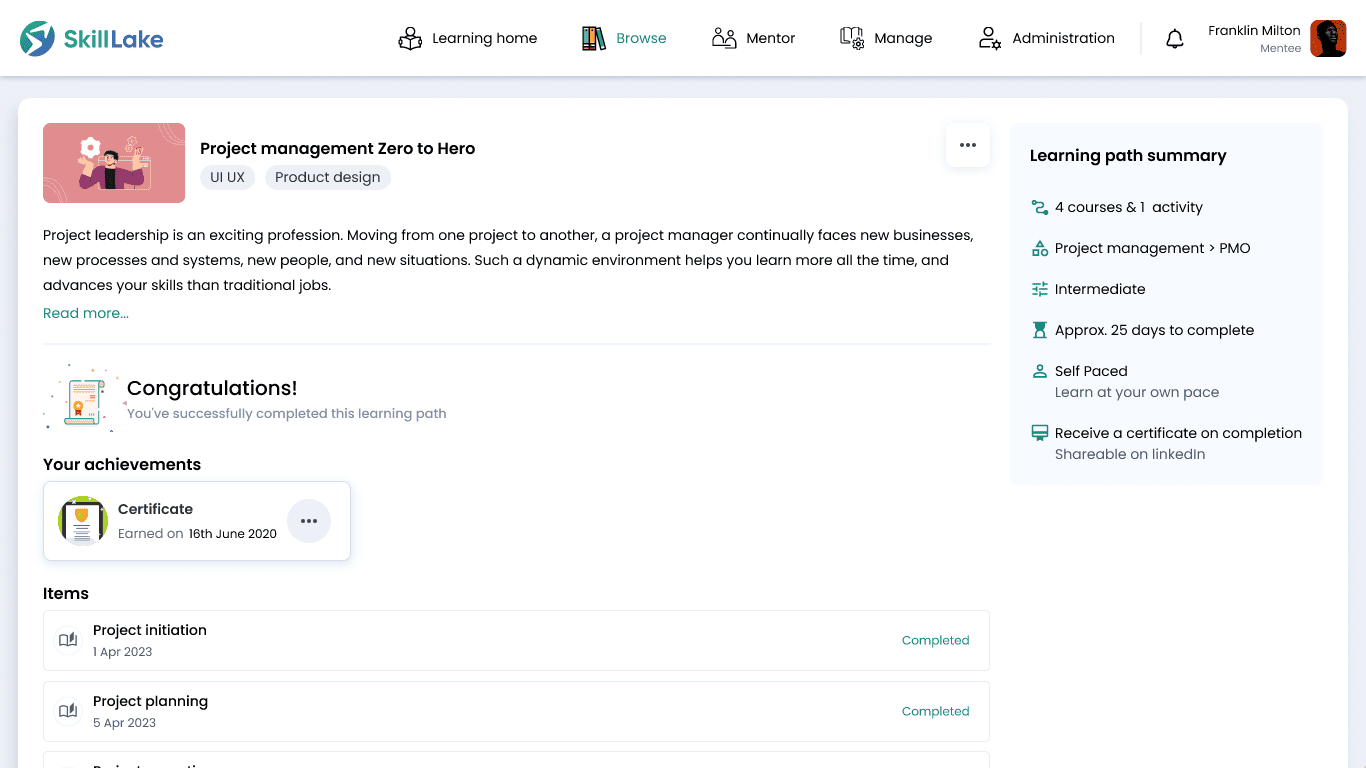Viewport: 1366px width, 768px height.
Task: Click the Learning path summary heading
Action: [x=1128, y=156]
